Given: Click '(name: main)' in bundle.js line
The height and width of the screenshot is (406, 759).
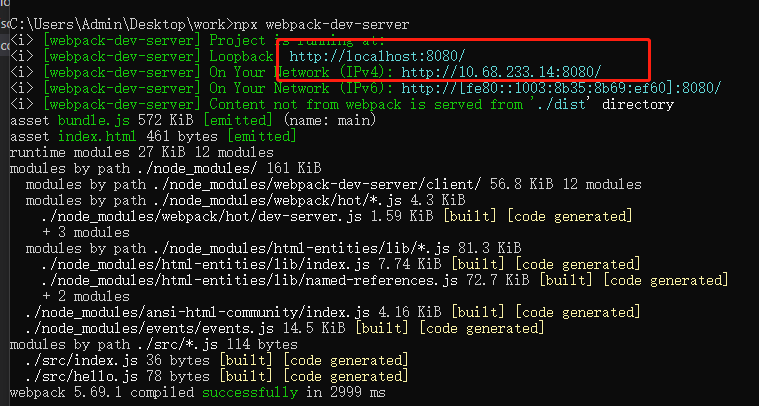Looking at the screenshot, I should [329, 120].
